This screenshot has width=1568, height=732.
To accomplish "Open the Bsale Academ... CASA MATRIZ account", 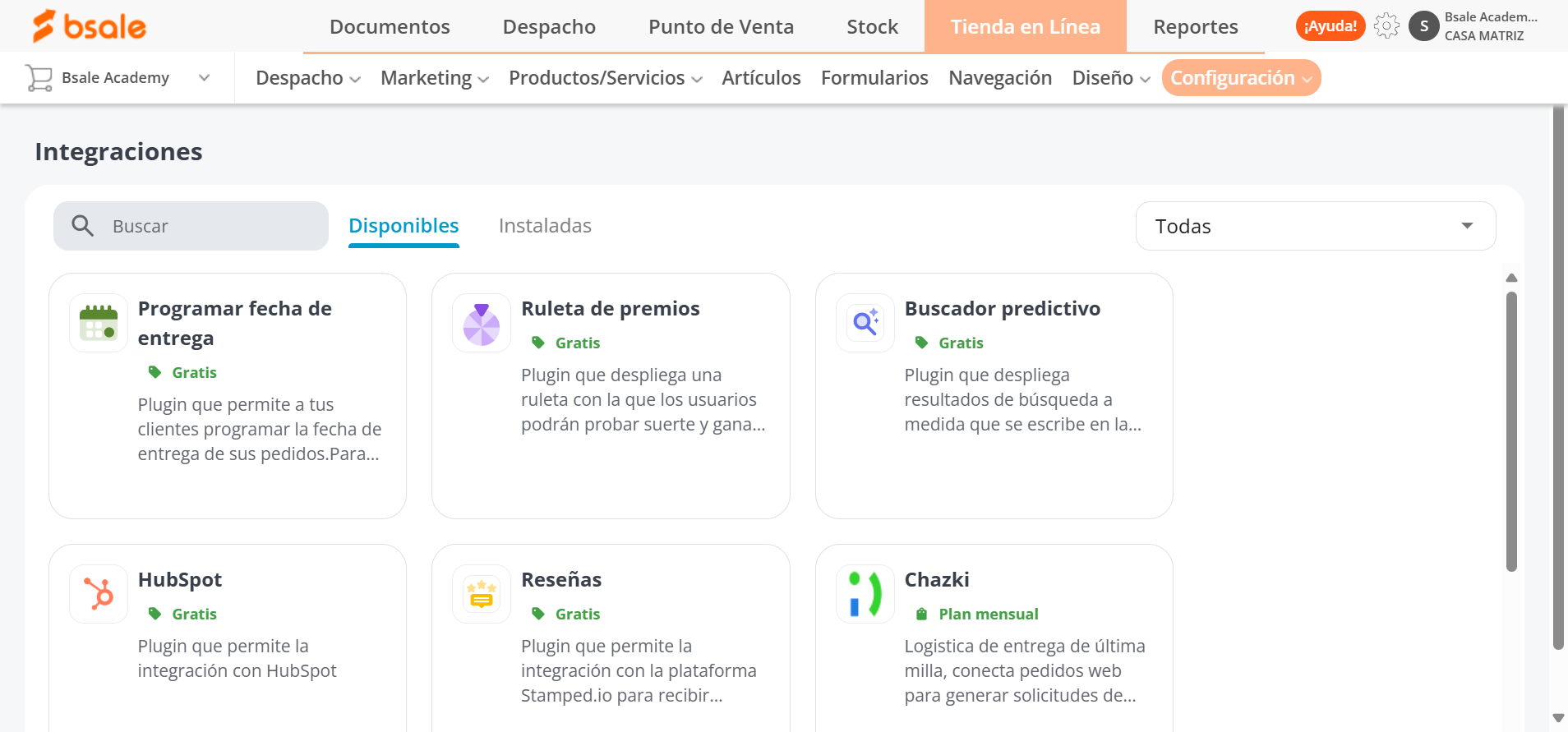I will (1491, 26).
